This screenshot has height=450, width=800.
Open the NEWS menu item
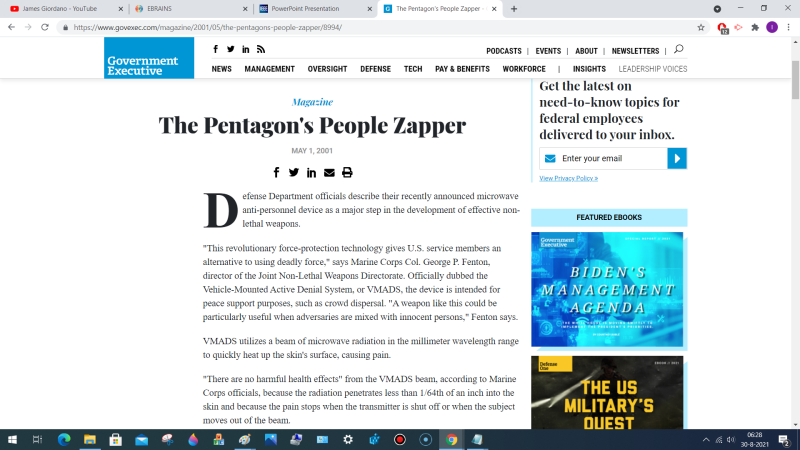tap(221, 69)
